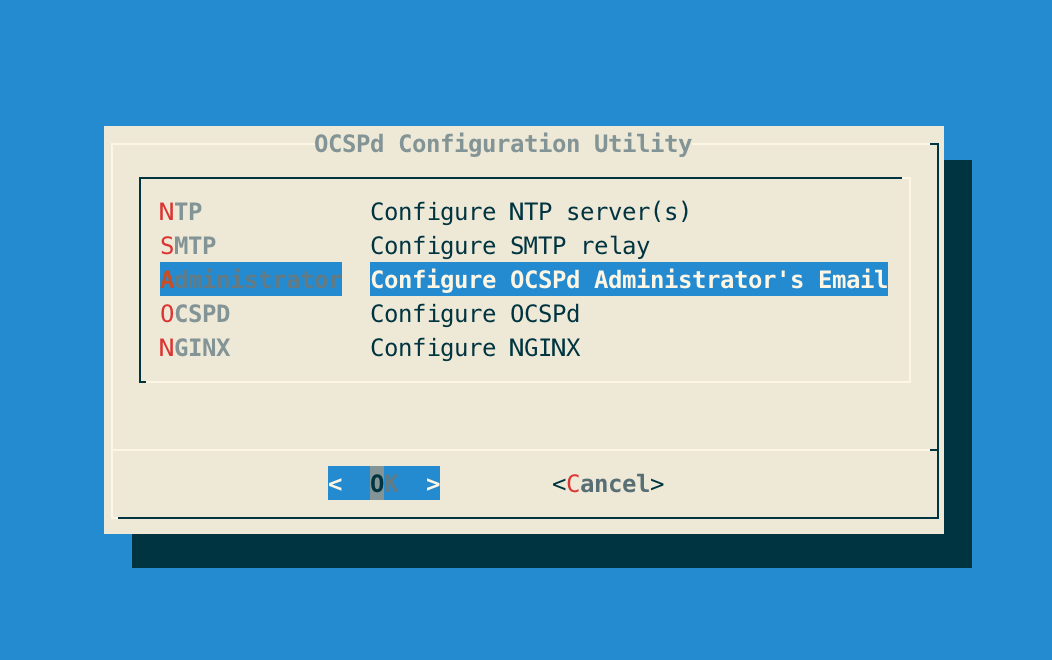Click 'Configure NGINX' description text

(x=476, y=348)
